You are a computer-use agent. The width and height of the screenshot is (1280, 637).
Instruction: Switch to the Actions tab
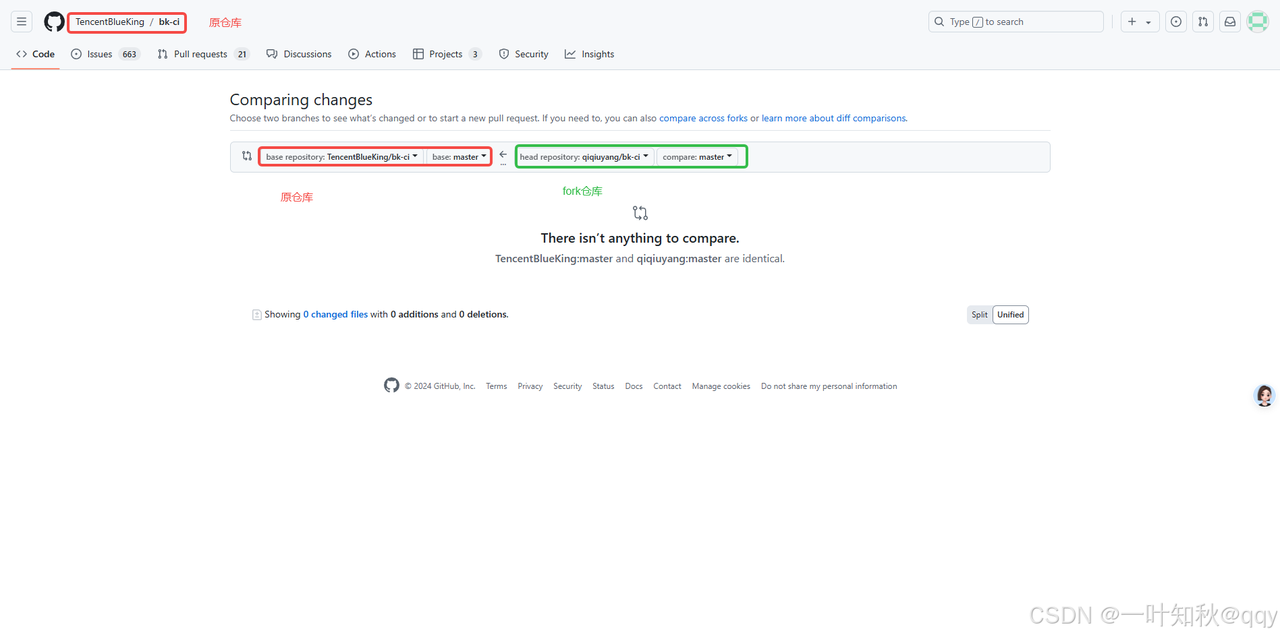point(372,54)
